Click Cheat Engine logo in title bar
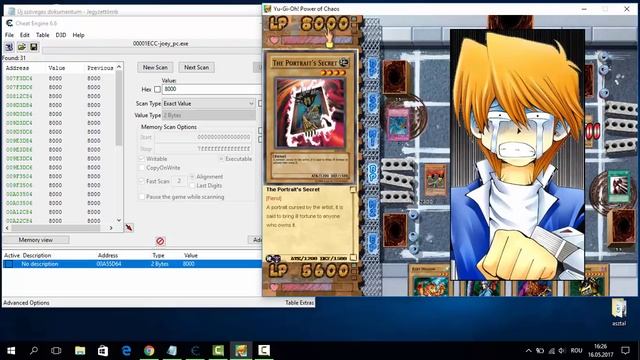Screen dimensions: 640x360 tap(9, 23)
